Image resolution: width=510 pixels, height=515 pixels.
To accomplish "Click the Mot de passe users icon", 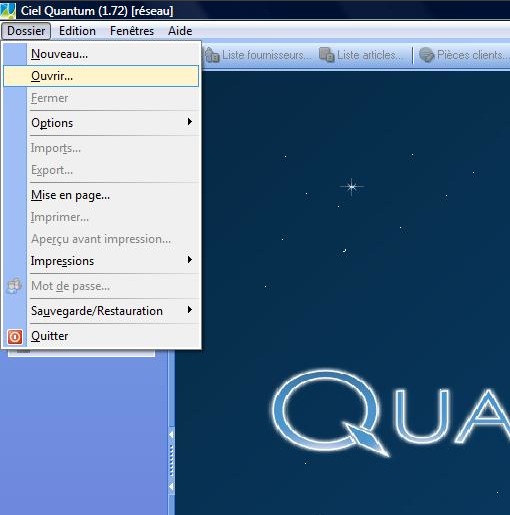I will [14, 286].
